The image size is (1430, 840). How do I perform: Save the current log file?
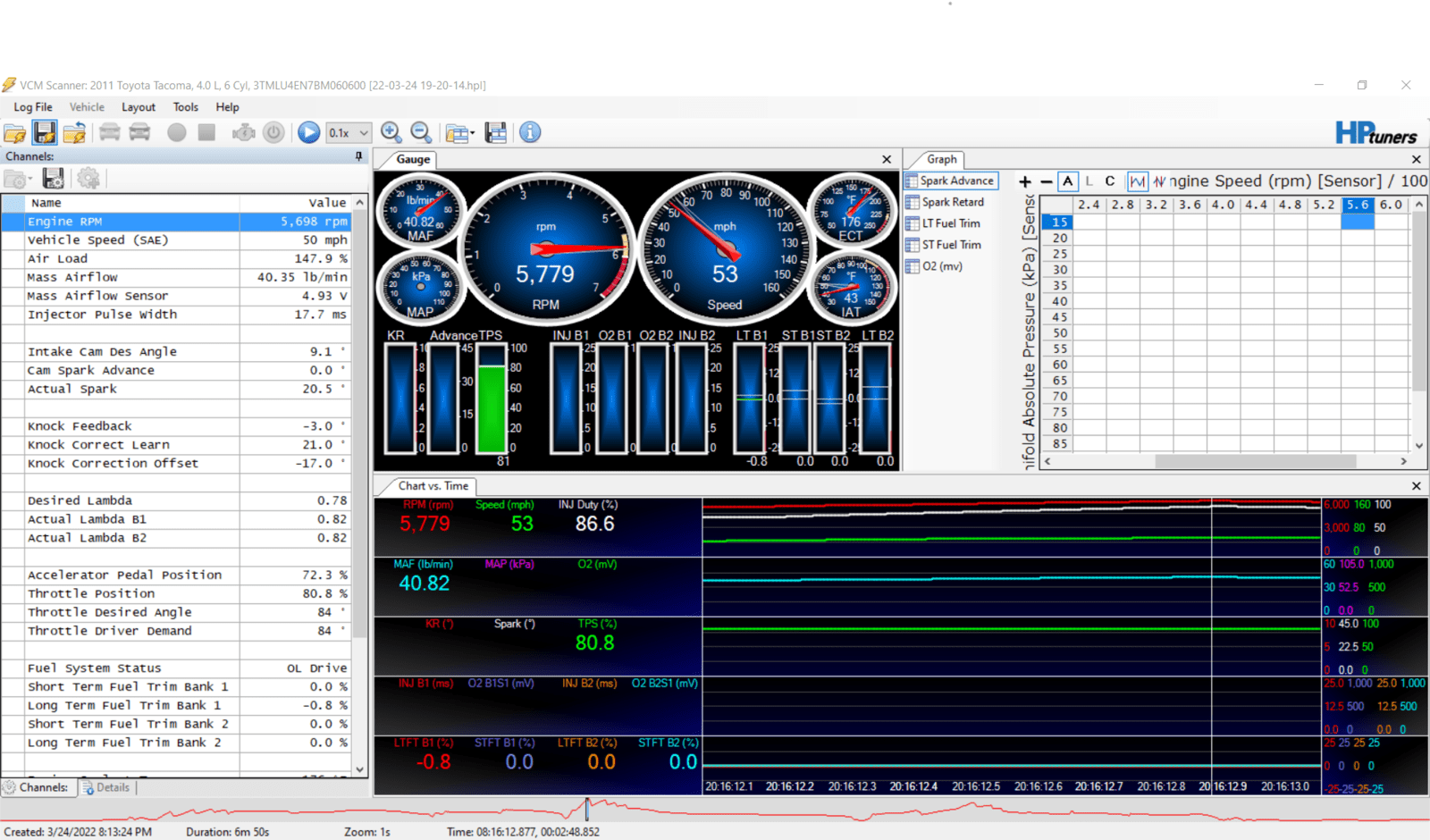45,133
